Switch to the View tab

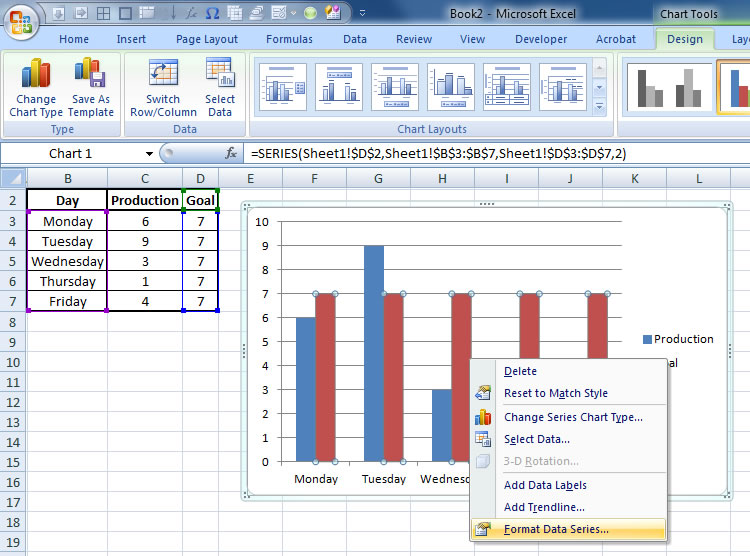click(472, 39)
